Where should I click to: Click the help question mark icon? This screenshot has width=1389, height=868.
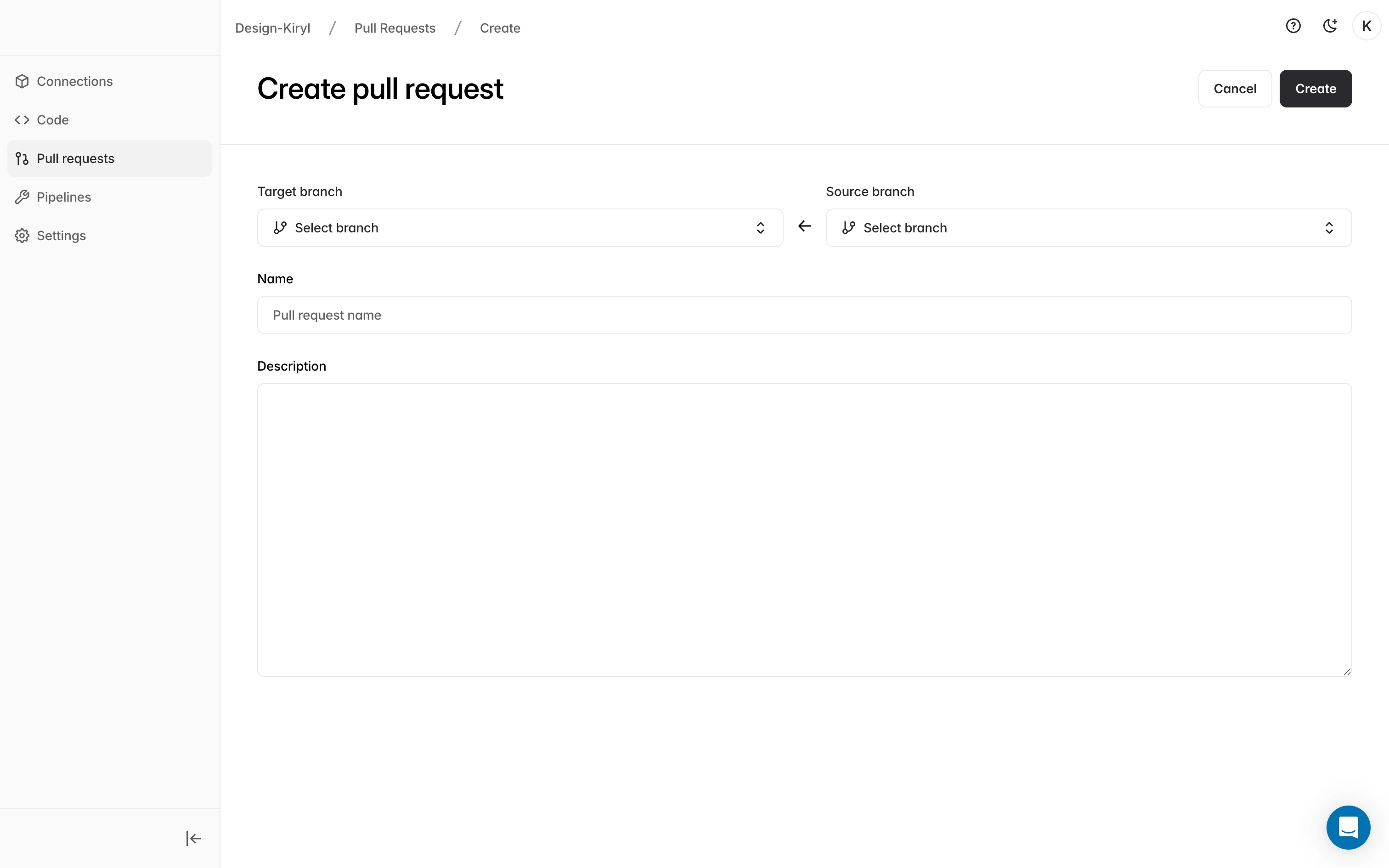coord(1293,27)
